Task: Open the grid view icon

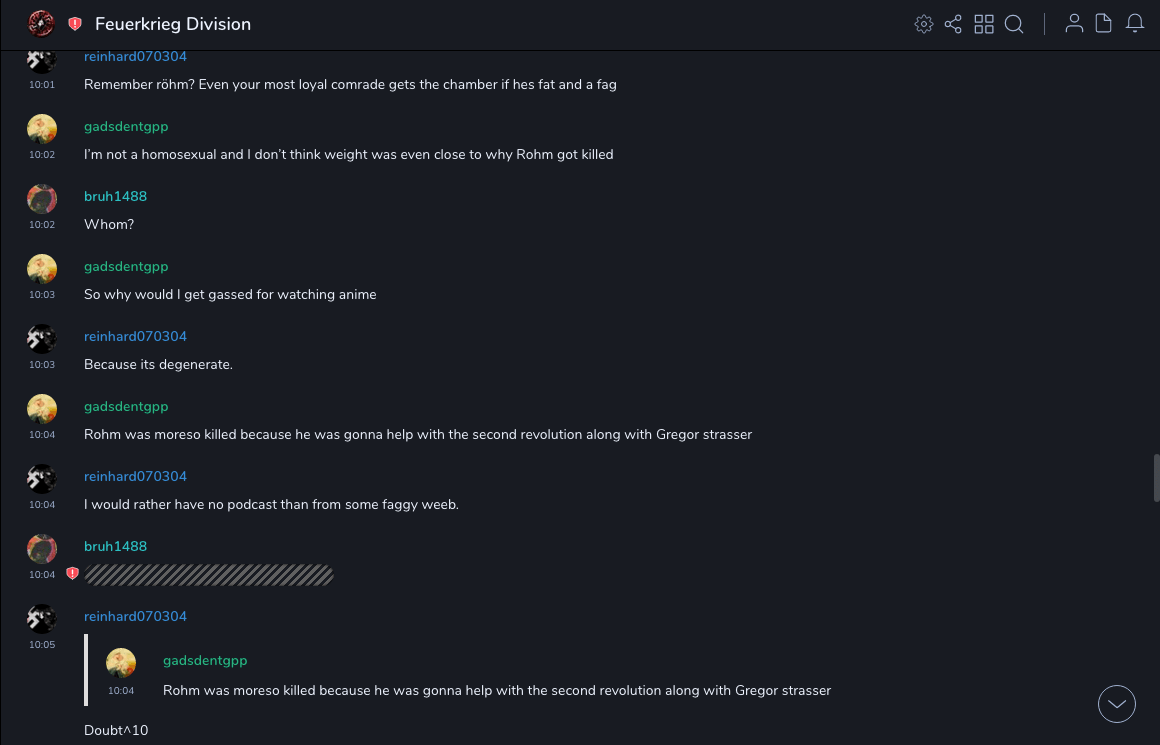Action: coord(984,24)
